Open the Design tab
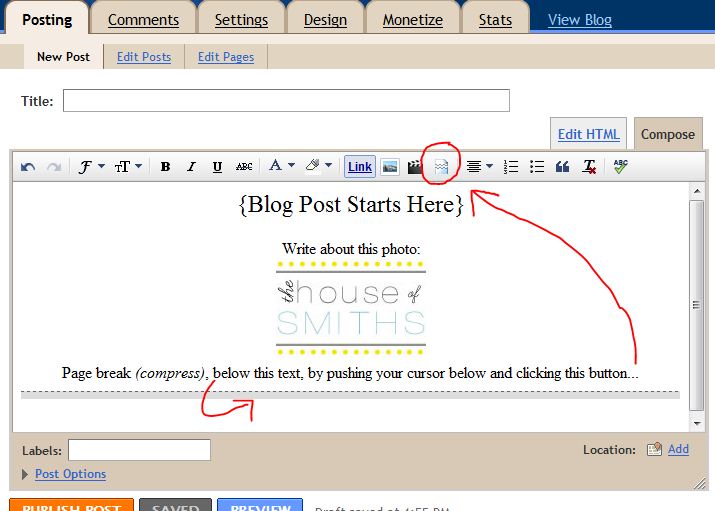The width and height of the screenshot is (715, 511). pyautogui.click(x=325, y=20)
